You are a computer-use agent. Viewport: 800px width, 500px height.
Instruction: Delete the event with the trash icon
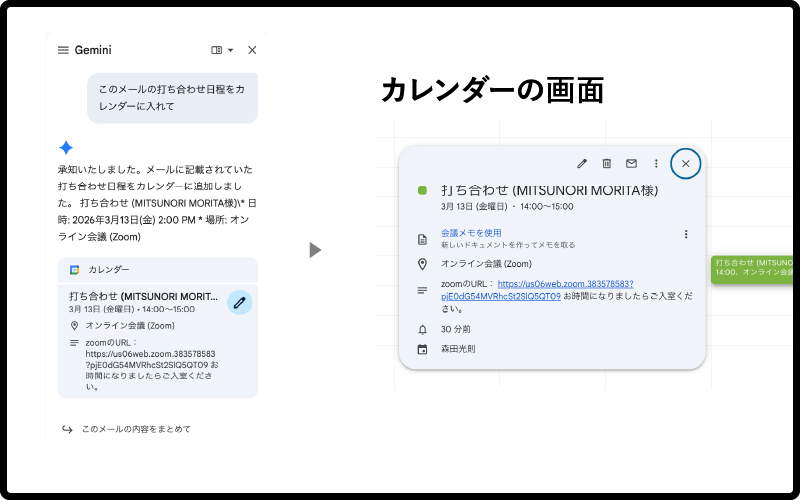tap(606, 164)
